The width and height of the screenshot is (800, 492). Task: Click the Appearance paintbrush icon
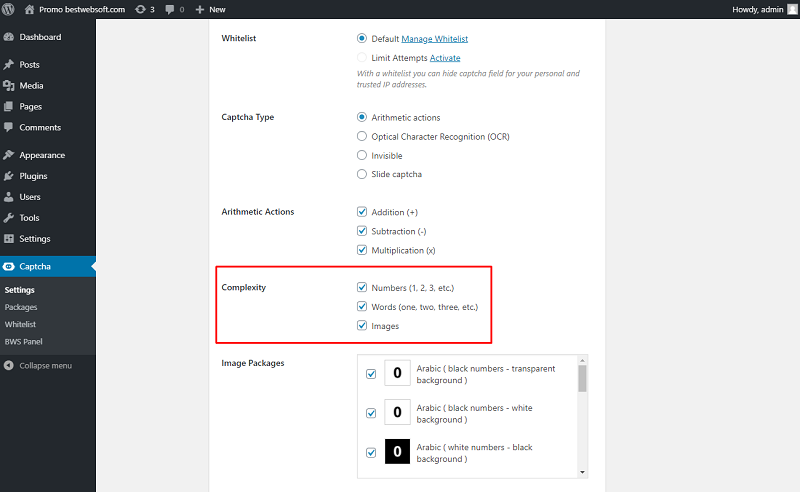9,155
